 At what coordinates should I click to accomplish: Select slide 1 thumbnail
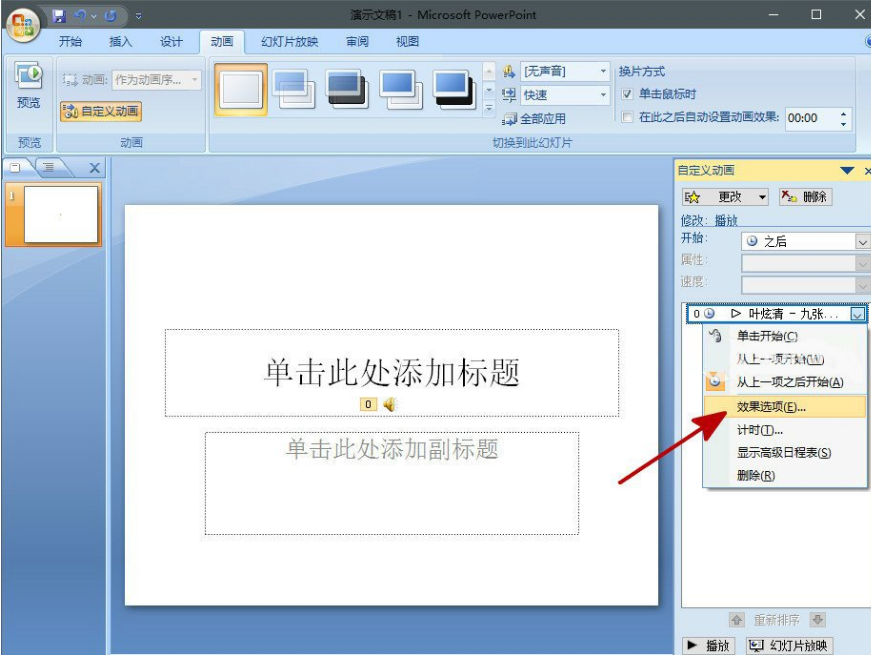coord(61,214)
